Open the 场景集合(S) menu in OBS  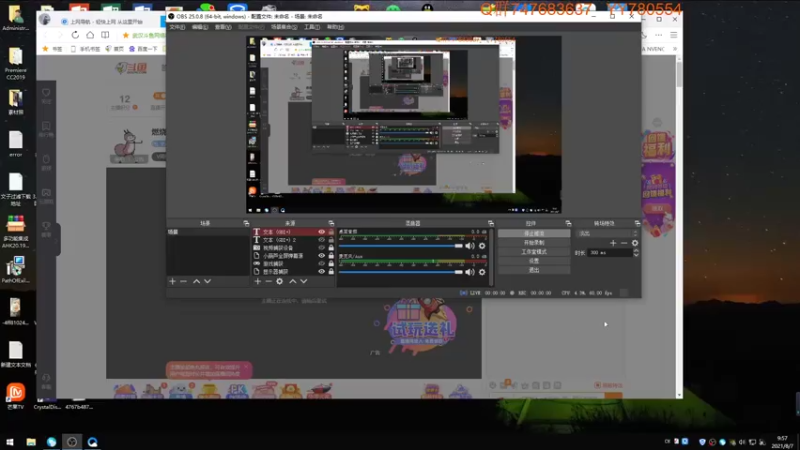pyautogui.click(x=284, y=27)
